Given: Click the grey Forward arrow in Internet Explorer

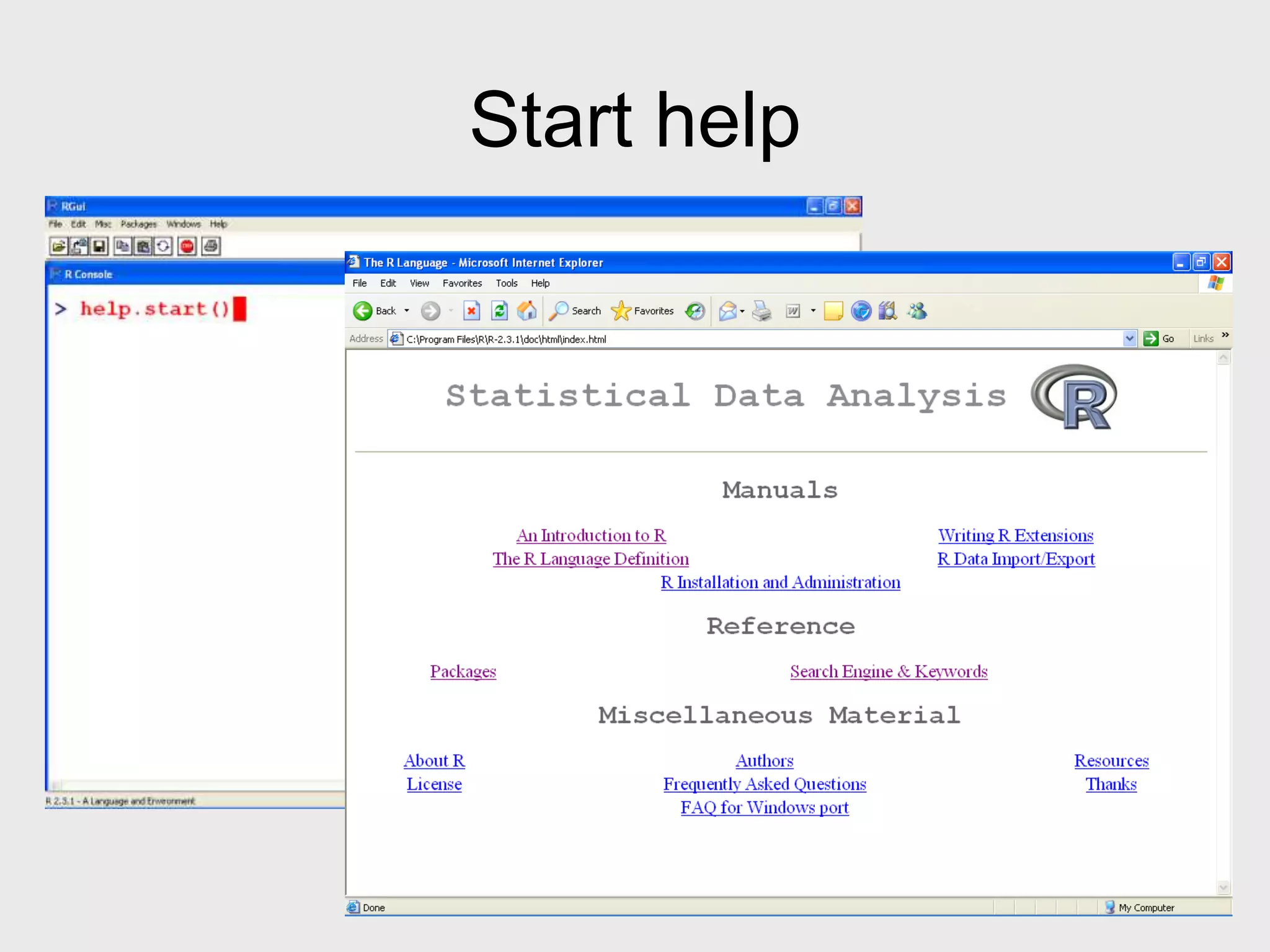Looking at the screenshot, I should pyautogui.click(x=430, y=311).
